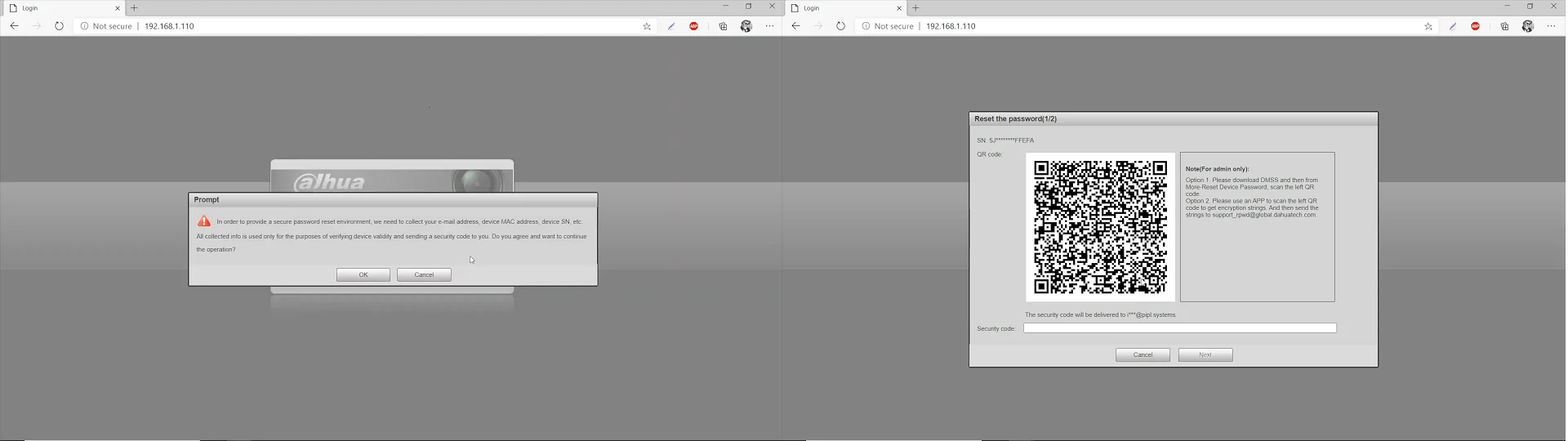The height and width of the screenshot is (441, 1568).
Task: Open Collections in the left browser
Action: [723, 26]
